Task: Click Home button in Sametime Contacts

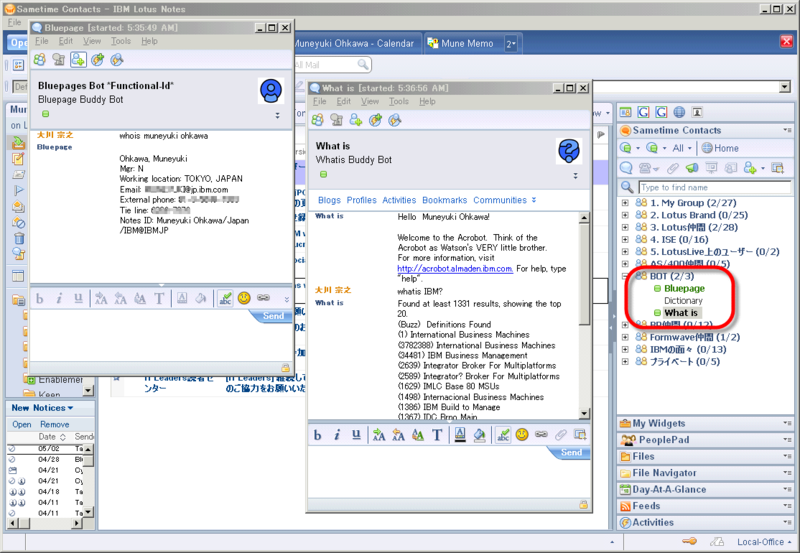Action: (x=720, y=148)
